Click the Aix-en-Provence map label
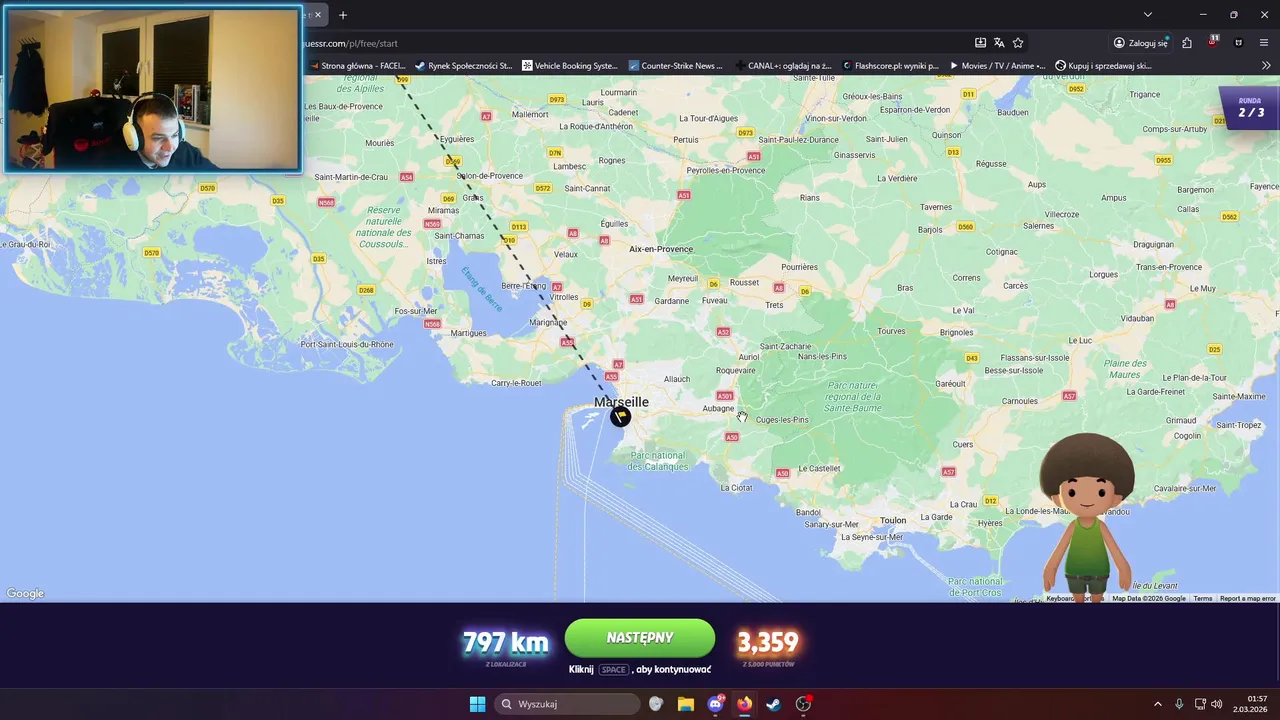The height and width of the screenshot is (720, 1280). [661, 248]
